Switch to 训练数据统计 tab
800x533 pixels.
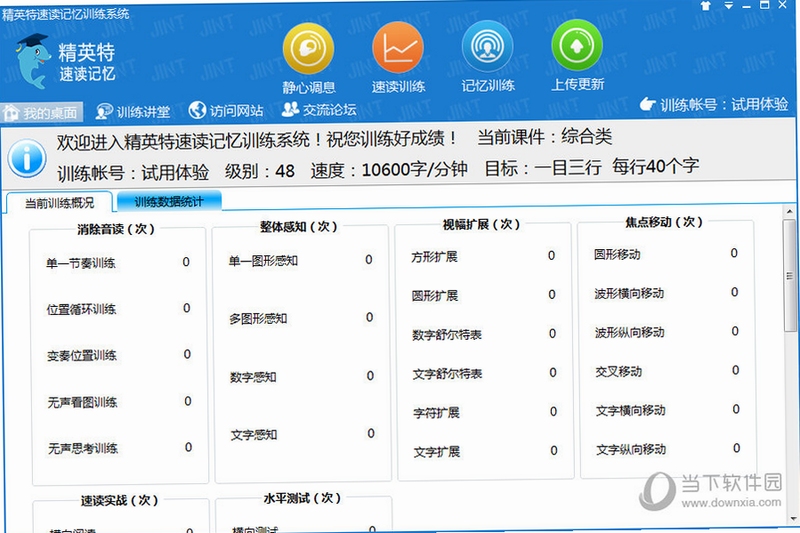[x=169, y=201]
